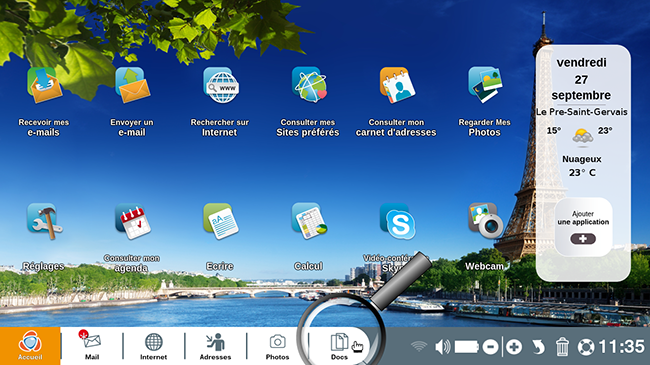Switch to the Internet tab
Image resolution: width=650 pixels, height=365 pixels.
pos(153,346)
